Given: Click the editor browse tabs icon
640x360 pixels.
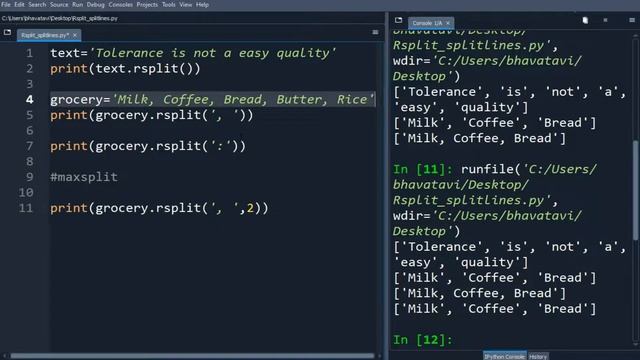Looking at the screenshot, I should [x=7, y=32].
